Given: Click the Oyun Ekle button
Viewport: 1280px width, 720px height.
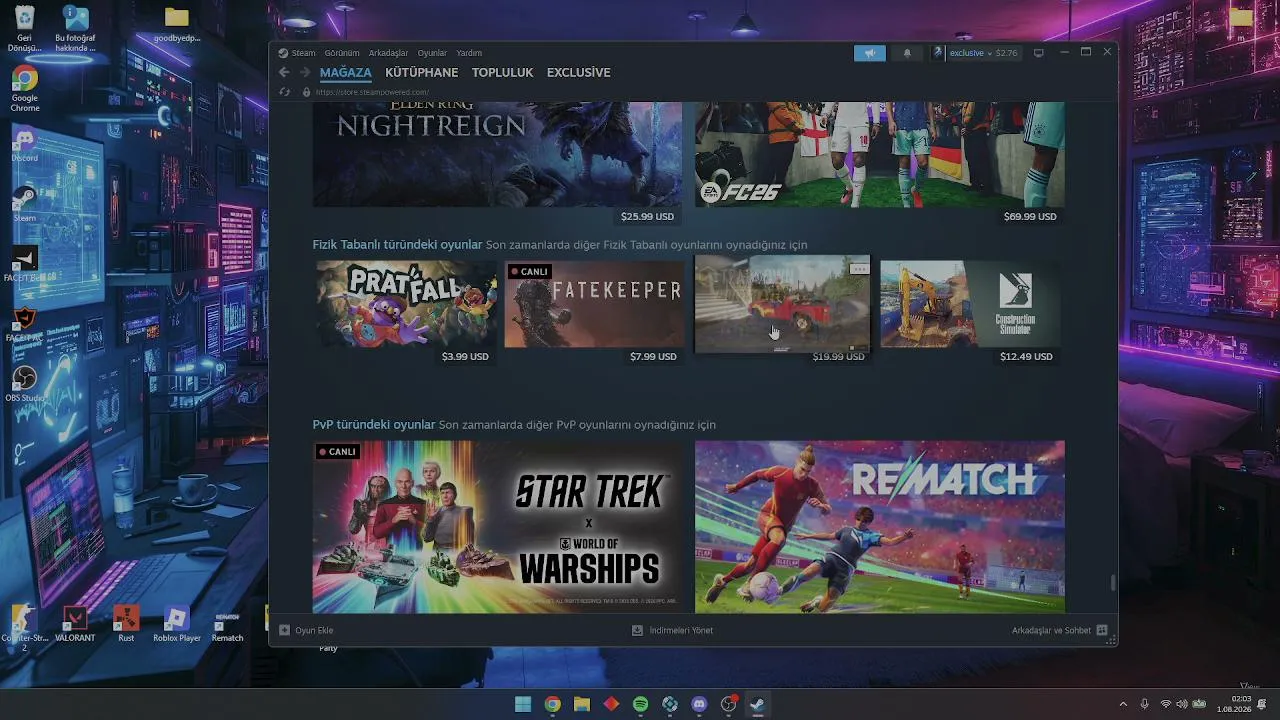Looking at the screenshot, I should (306, 630).
